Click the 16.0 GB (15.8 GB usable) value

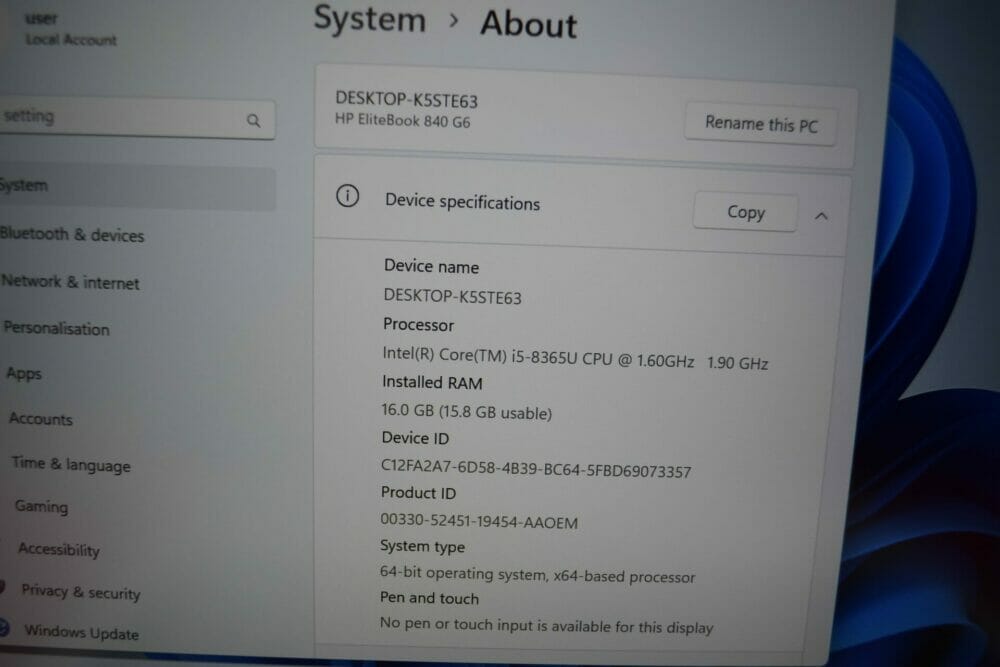click(x=466, y=411)
